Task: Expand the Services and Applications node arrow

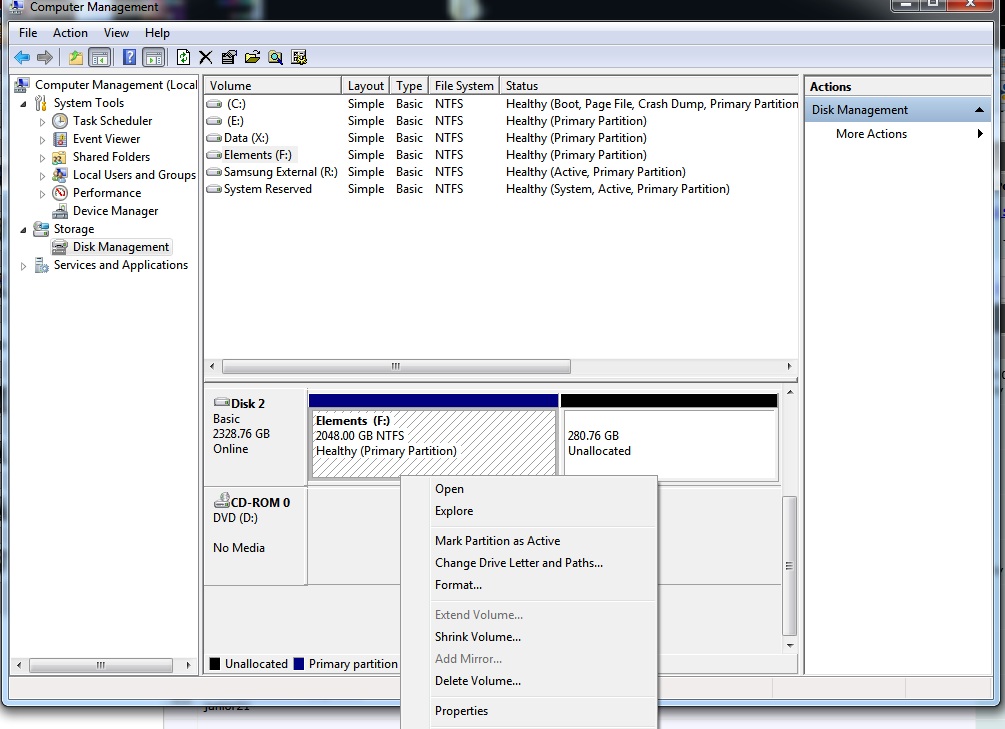Action: click(x=23, y=266)
